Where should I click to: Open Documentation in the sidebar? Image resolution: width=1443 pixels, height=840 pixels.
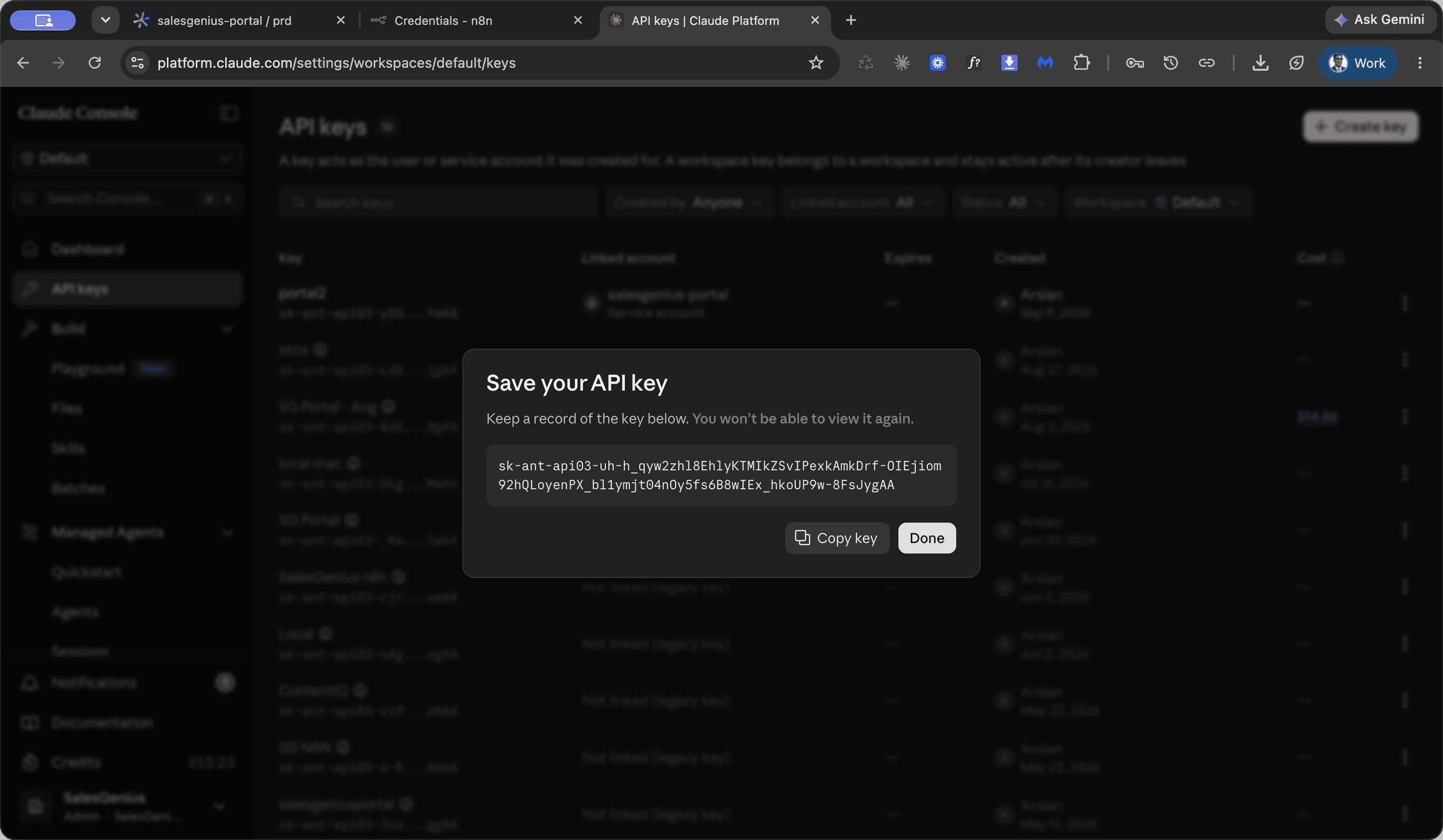tap(127, 722)
